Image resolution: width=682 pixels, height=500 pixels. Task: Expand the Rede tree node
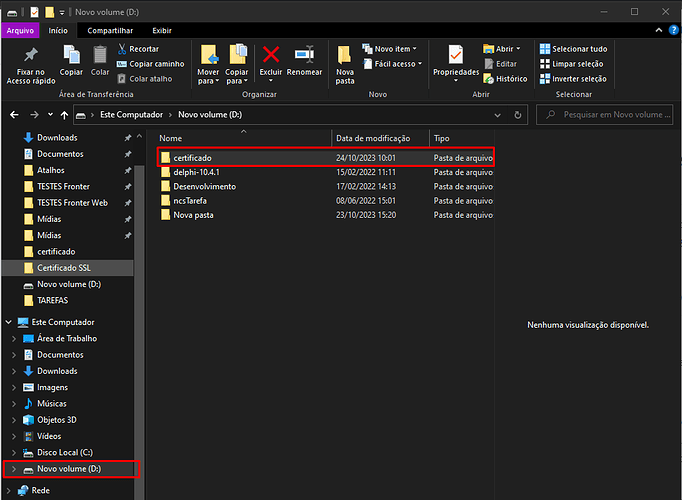[x=9, y=490]
